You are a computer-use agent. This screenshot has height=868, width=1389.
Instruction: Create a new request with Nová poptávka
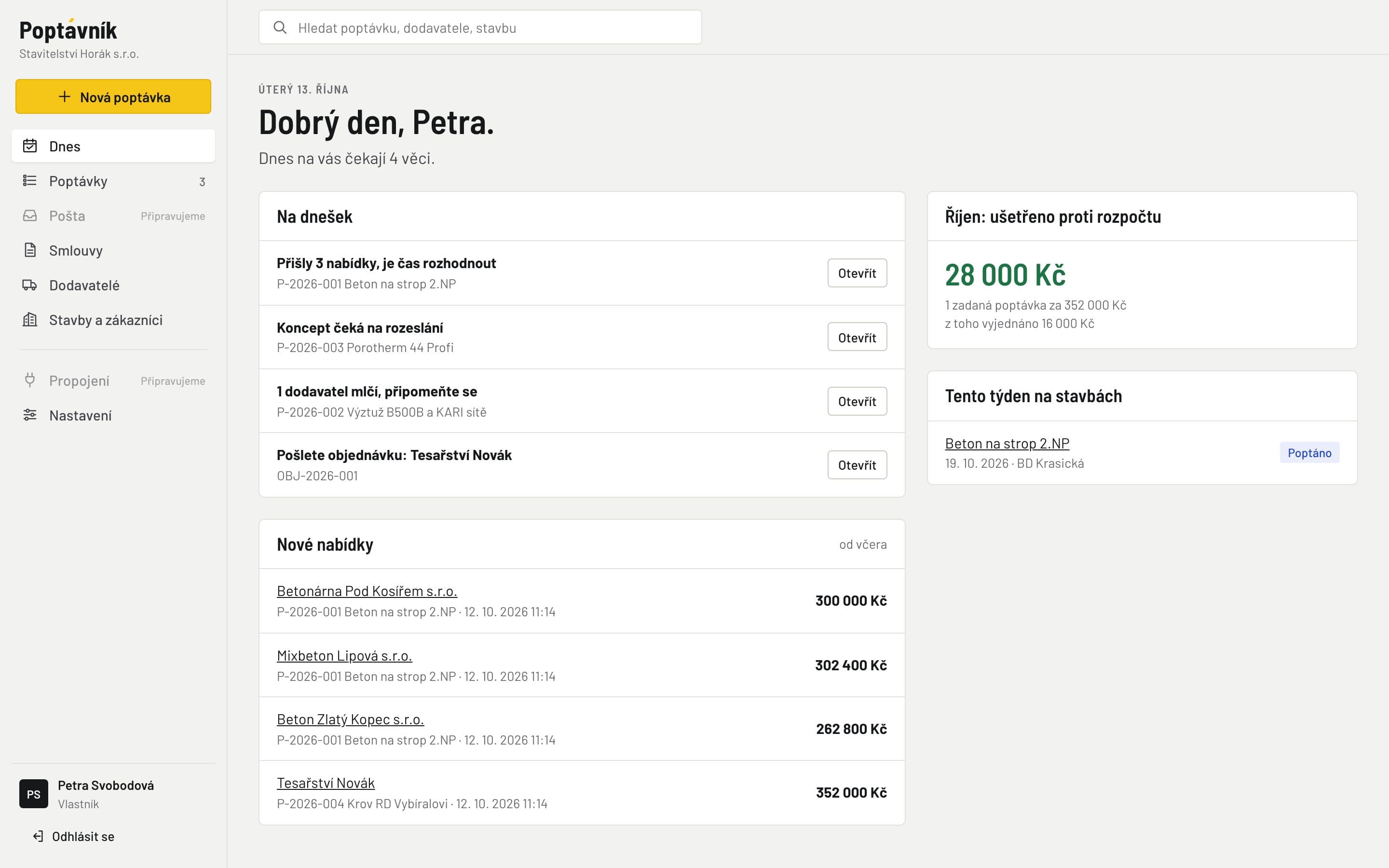click(x=113, y=96)
